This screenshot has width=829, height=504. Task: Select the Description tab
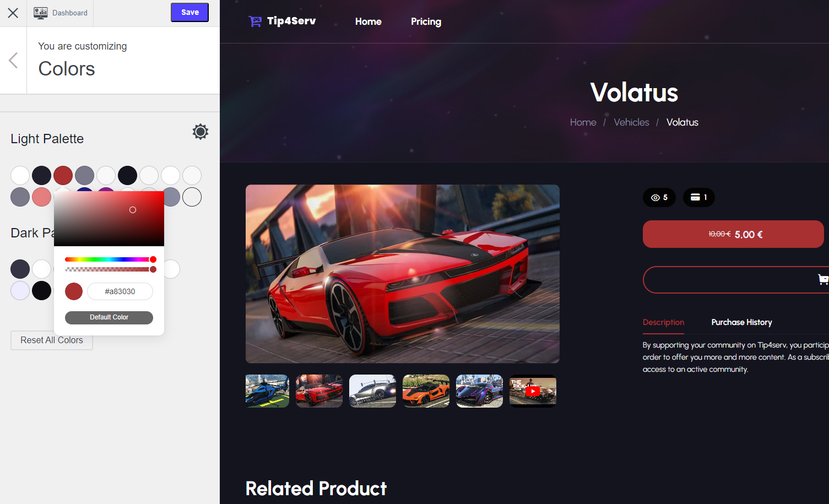point(663,322)
